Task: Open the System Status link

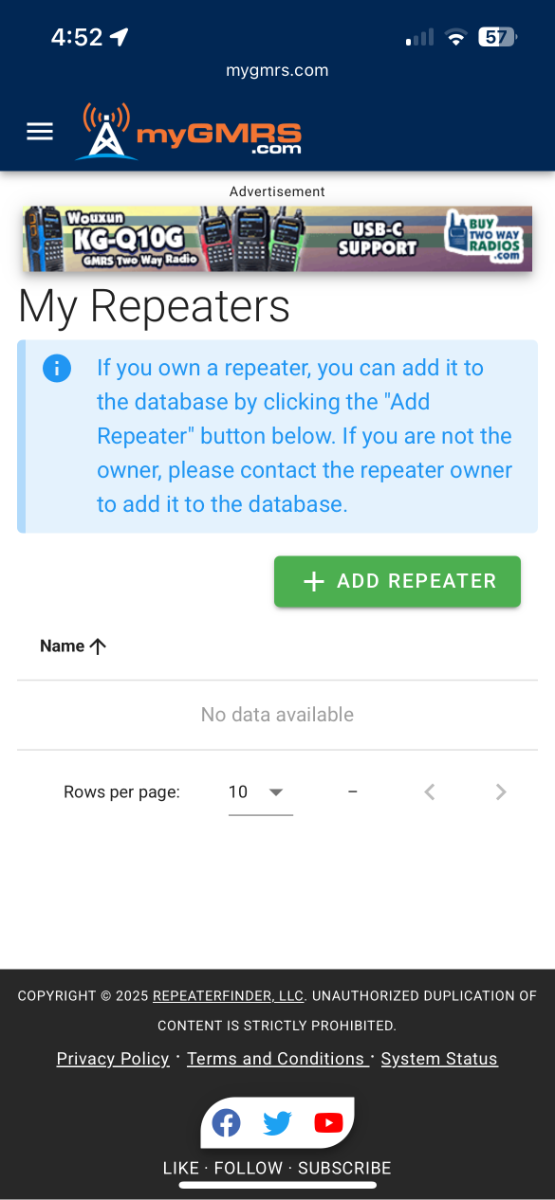Action: point(439,1058)
